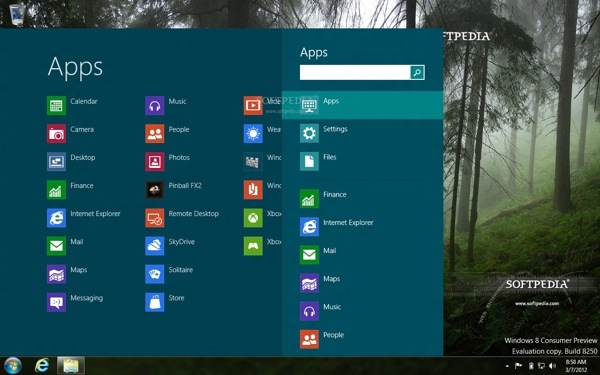Search within Finance in the search pane
This screenshot has width=600, height=375.
click(x=362, y=199)
